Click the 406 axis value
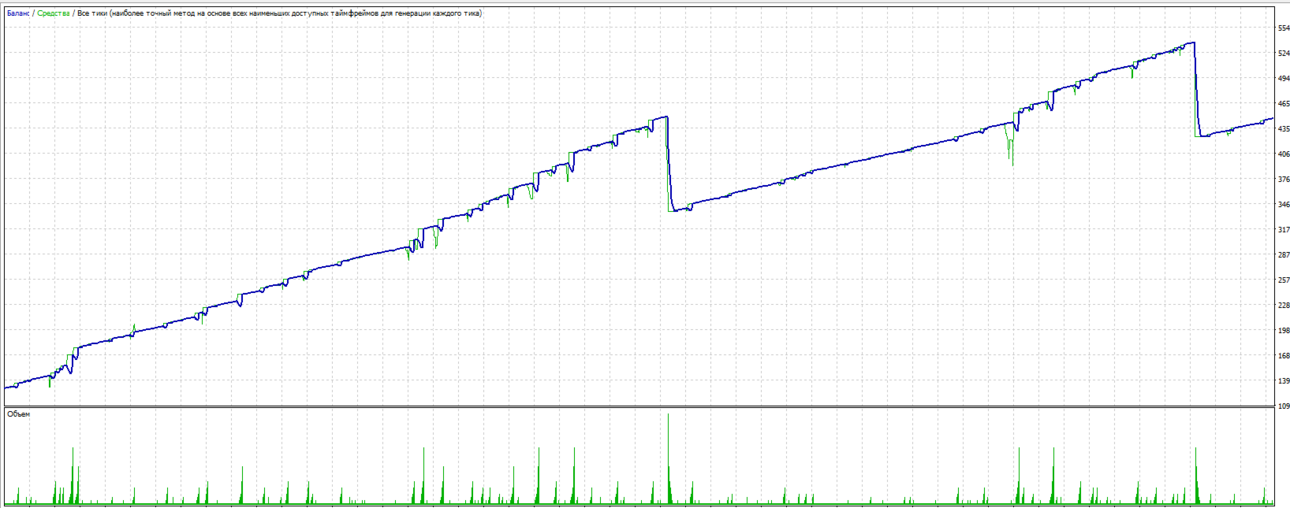1290x508 pixels. tap(1283, 154)
